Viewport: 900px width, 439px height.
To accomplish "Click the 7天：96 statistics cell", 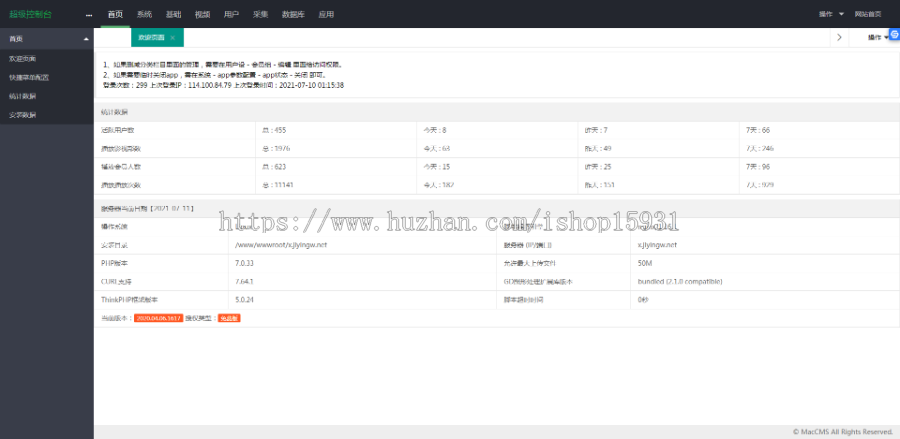I will pyautogui.click(x=820, y=167).
